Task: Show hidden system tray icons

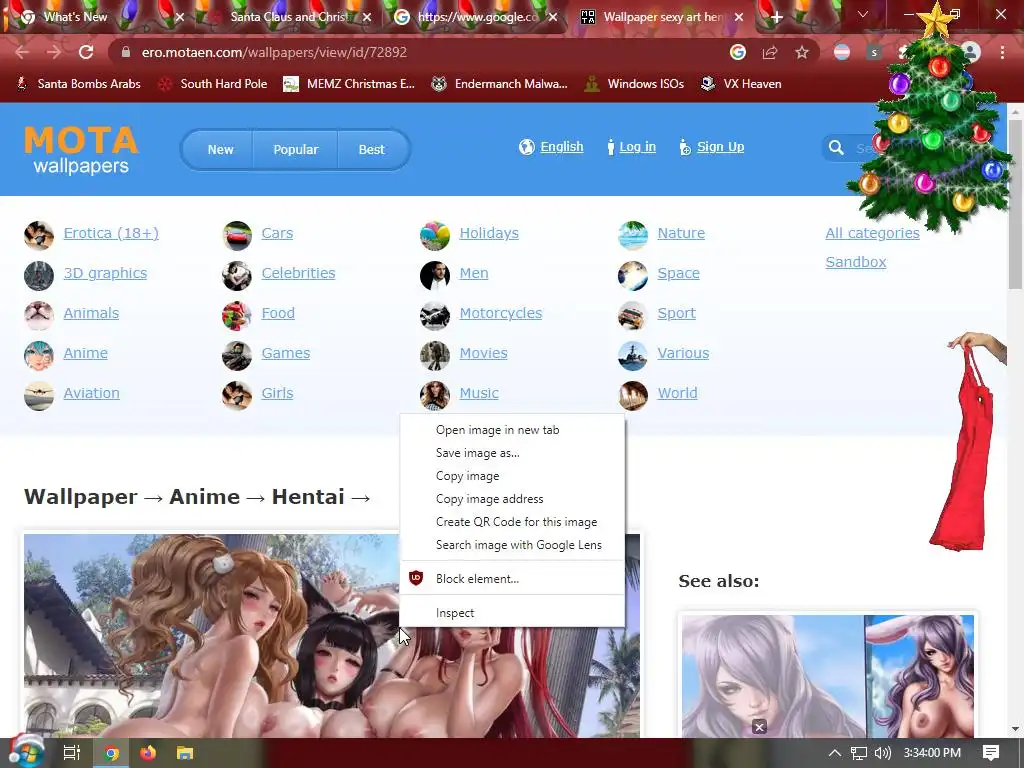Action: [835, 753]
